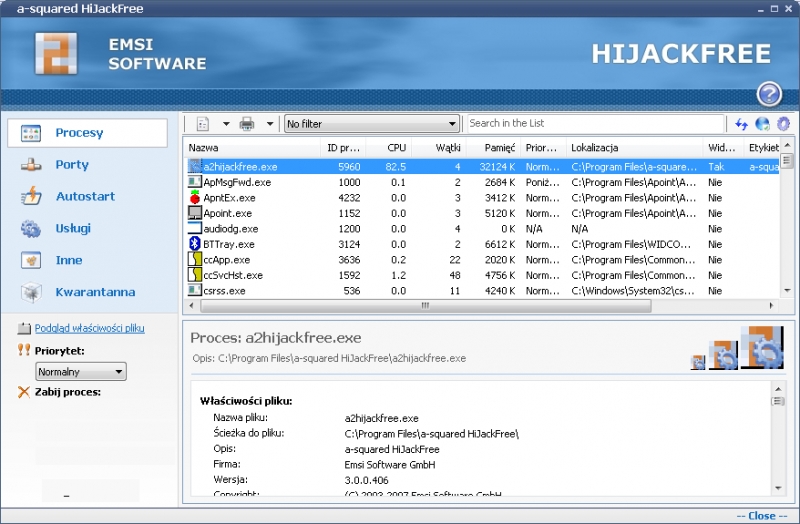
Task: Click the globe online lookup icon
Action: [762, 124]
